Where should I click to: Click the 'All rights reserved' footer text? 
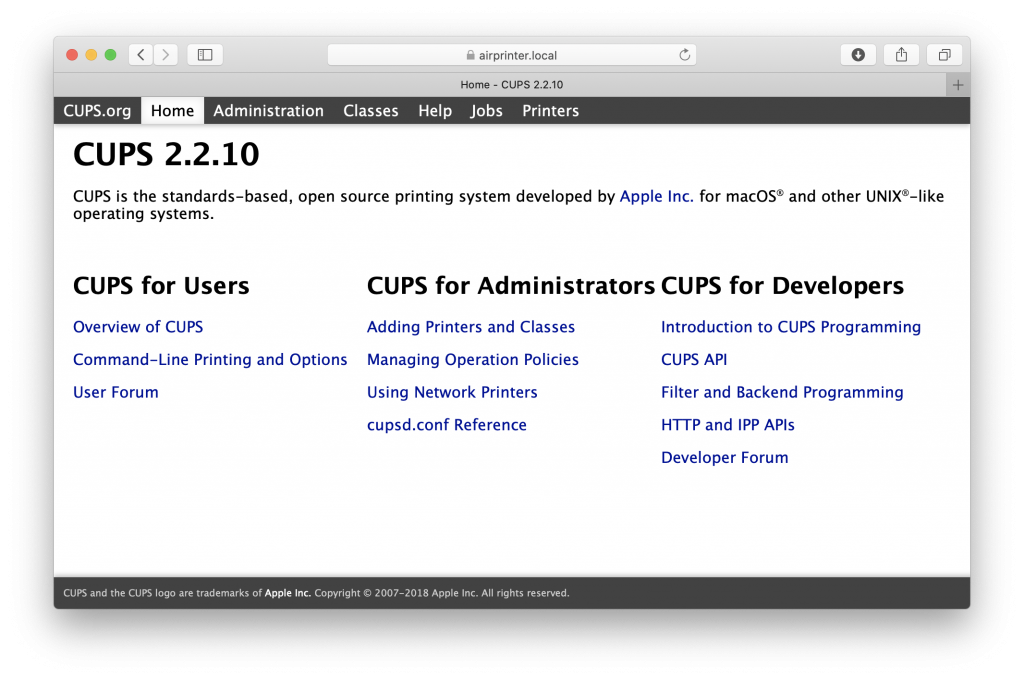525,593
